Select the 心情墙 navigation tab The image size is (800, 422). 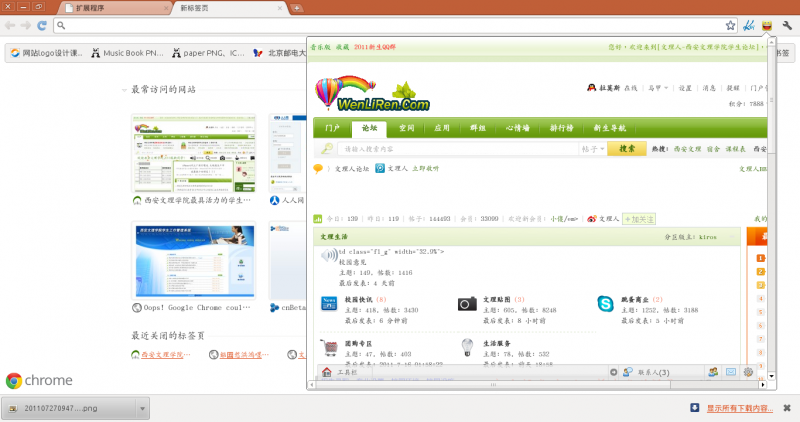517,128
